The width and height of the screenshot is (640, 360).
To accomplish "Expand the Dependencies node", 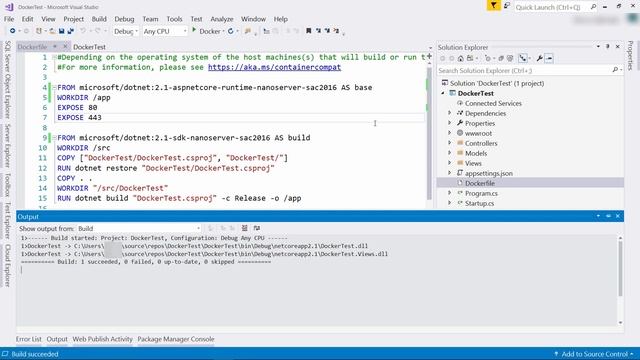I will tap(450, 113).
